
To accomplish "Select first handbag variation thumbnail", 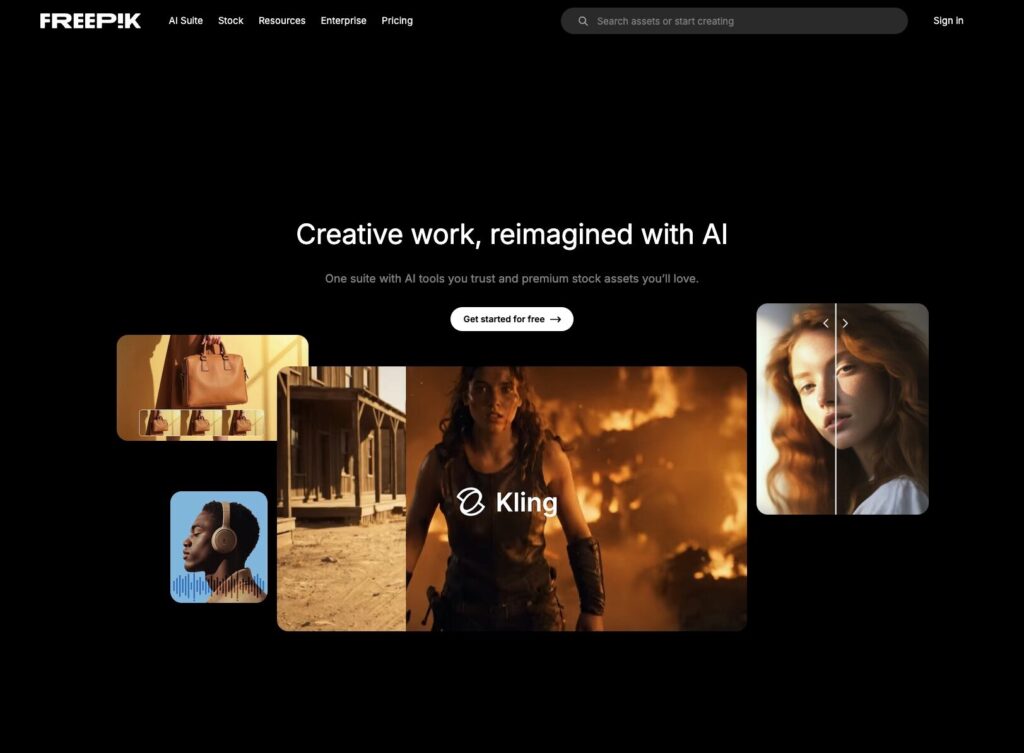I will [159, 423].
